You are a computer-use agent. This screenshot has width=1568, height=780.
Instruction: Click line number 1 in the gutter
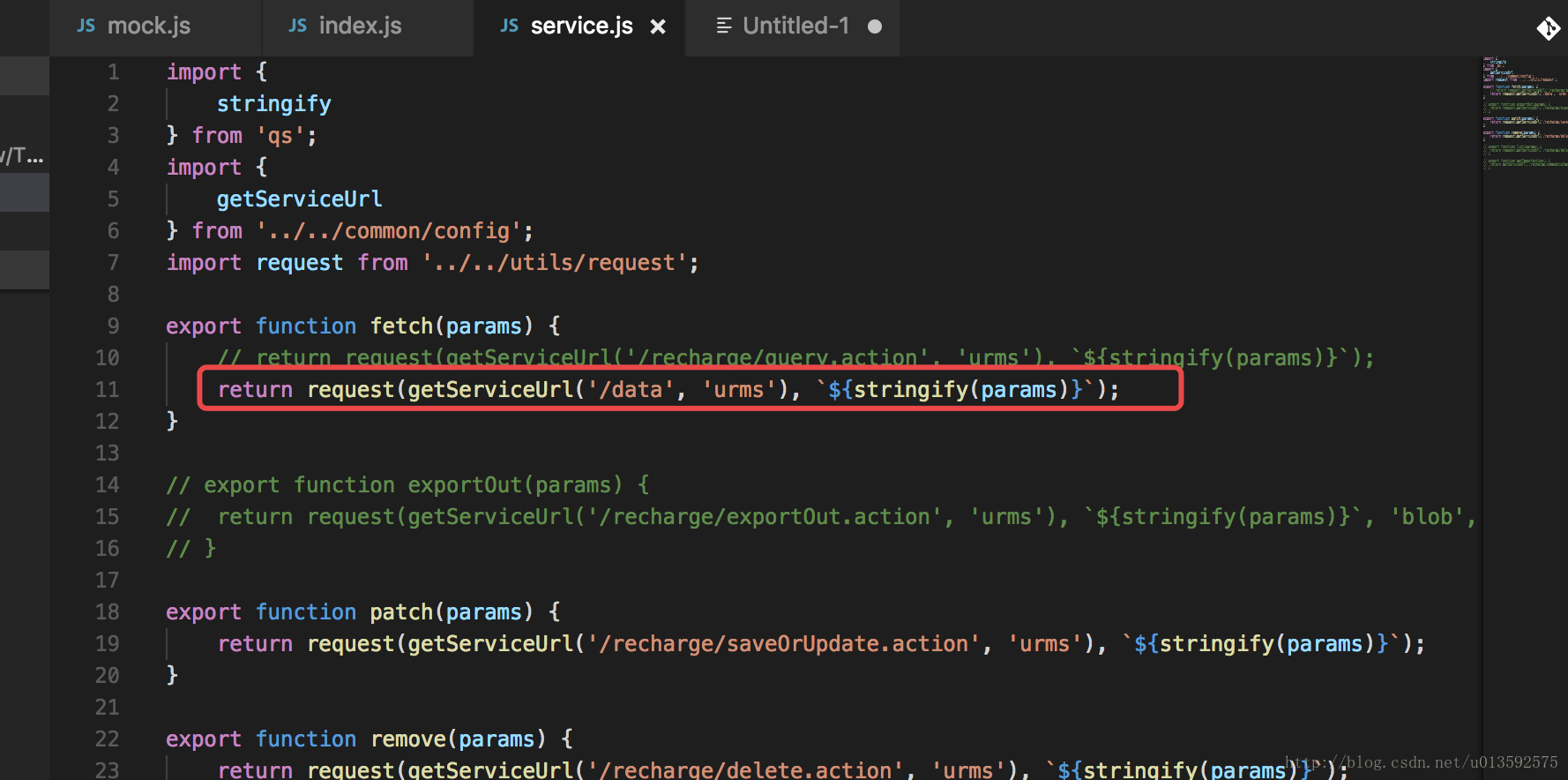(x=113, y=72)
